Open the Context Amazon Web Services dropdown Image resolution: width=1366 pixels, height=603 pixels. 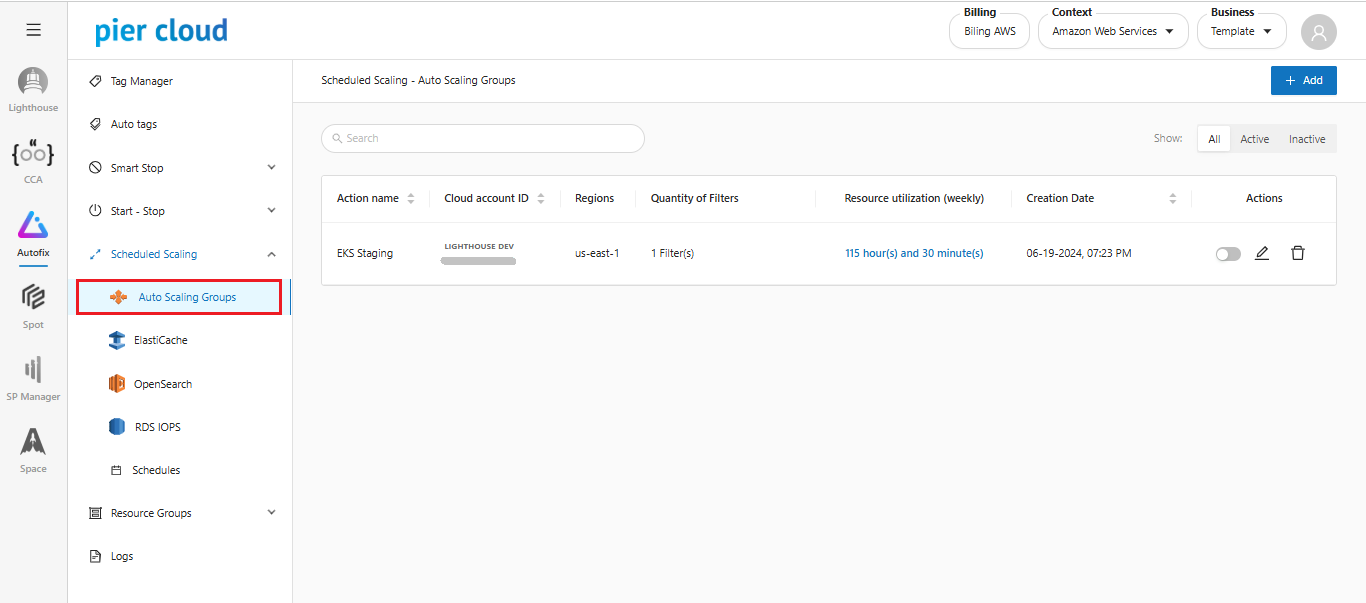pyautogui.click(x=1113, y=32)
